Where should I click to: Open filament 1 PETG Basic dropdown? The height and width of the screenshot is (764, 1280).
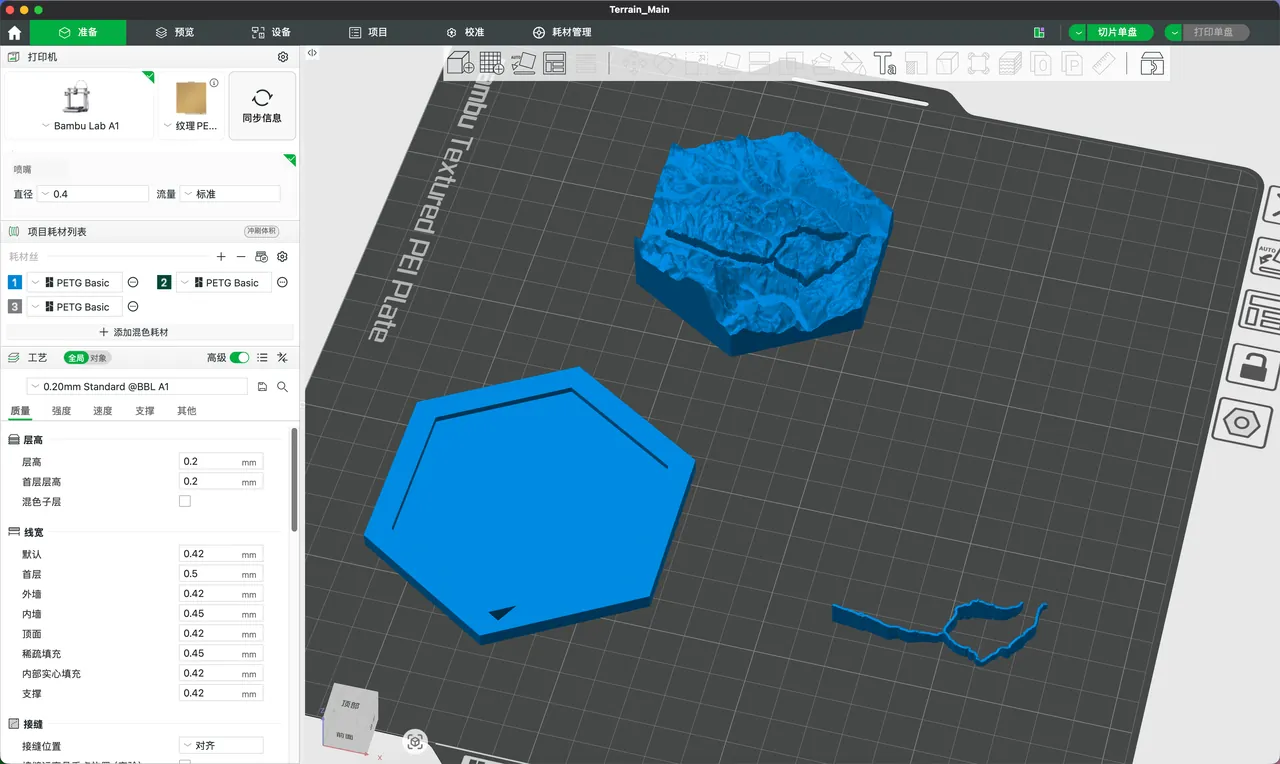click(75, 283)
